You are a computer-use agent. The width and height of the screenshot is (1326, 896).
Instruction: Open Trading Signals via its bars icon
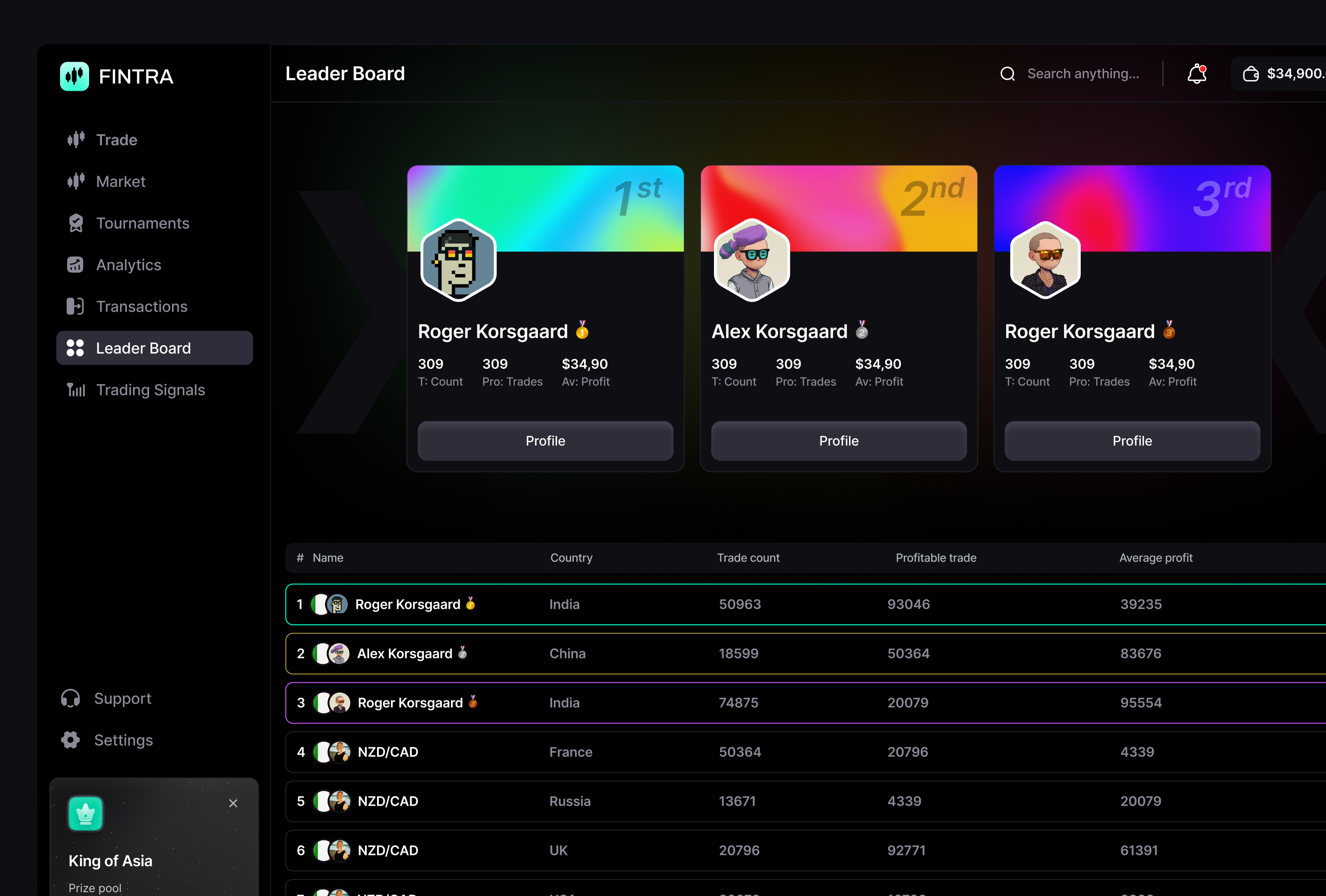[x=76, y=389]
